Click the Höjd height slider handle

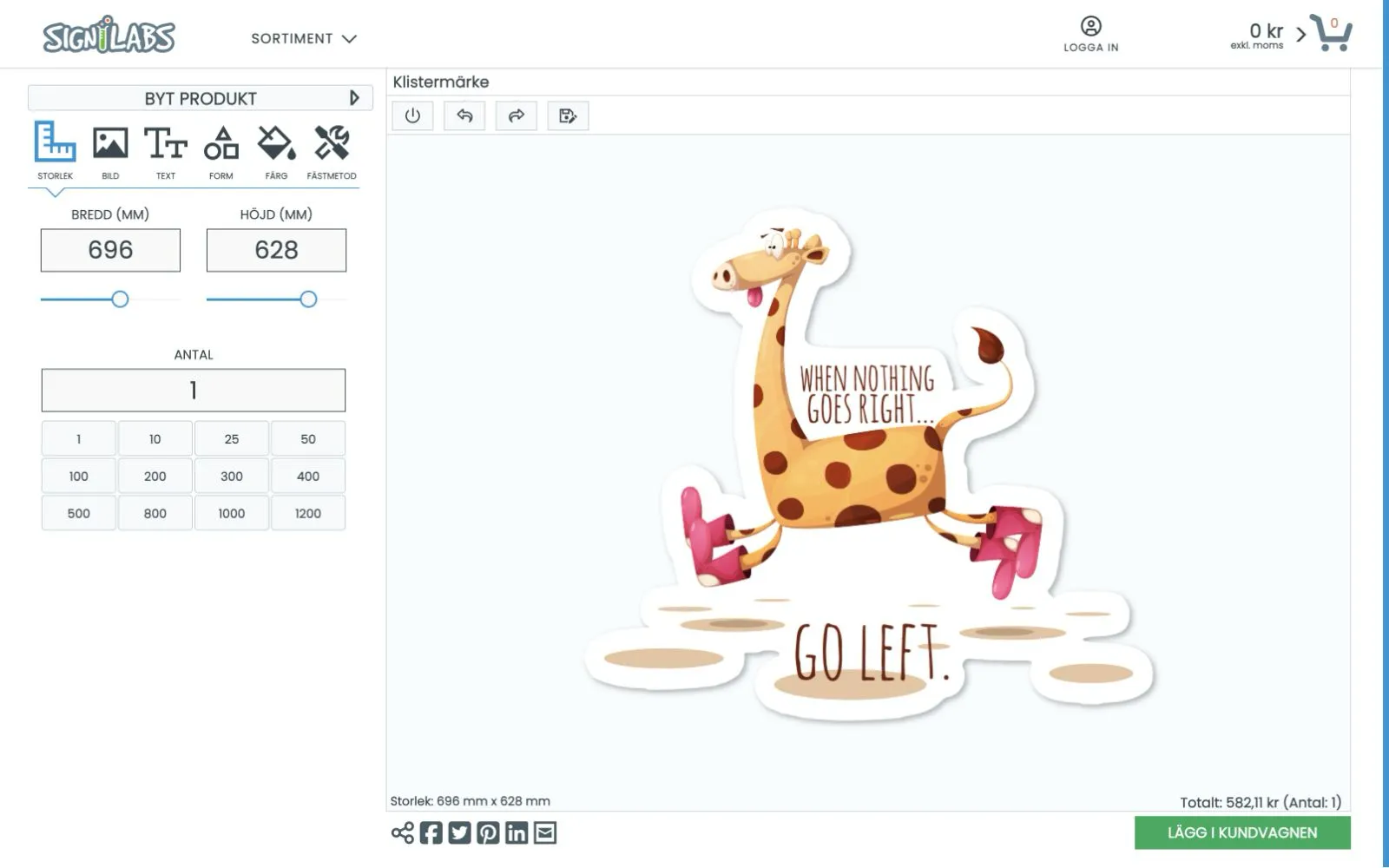308,299
